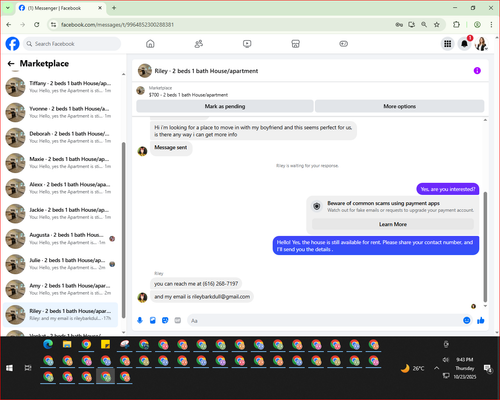The image size is (500, 400).
Task: Open the notifications bell
Action: [x=464, y=44]
